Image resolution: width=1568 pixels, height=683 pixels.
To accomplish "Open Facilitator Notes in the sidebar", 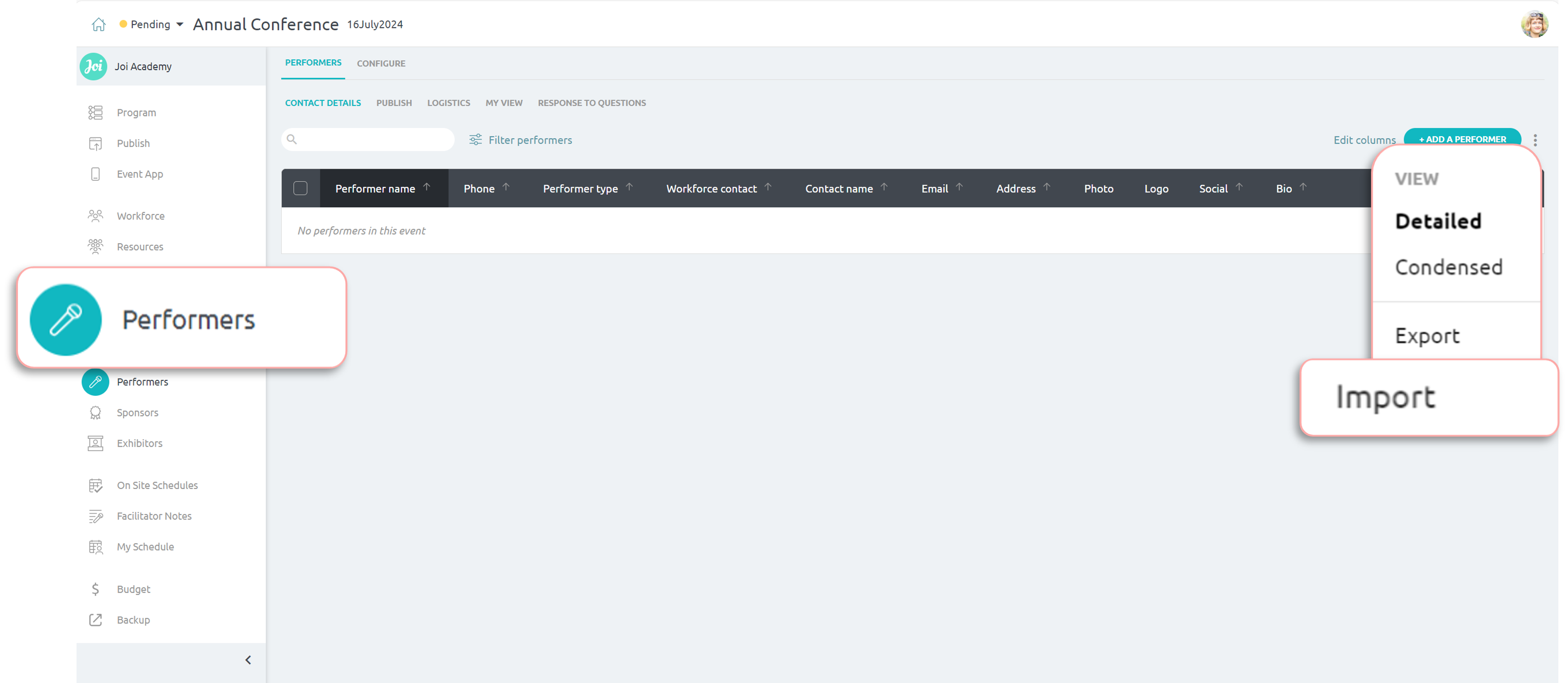I will coord(154,516).
